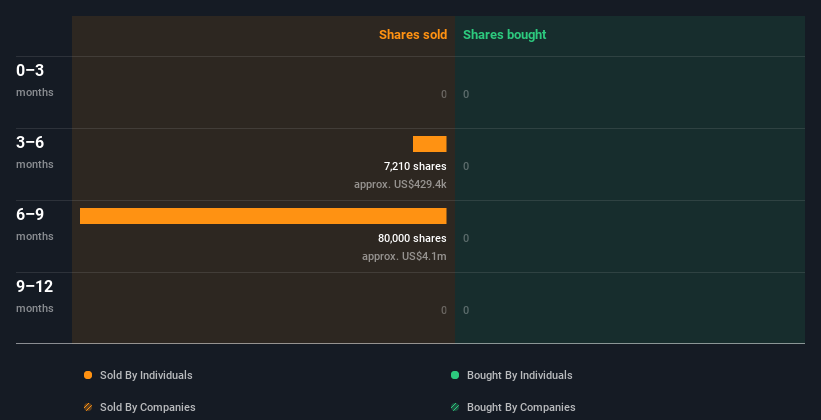Image resolution: width=821 pixels, height=420 pixels.
Task: Select the 'Sold By Individuals' legend label
Action: 146,375
